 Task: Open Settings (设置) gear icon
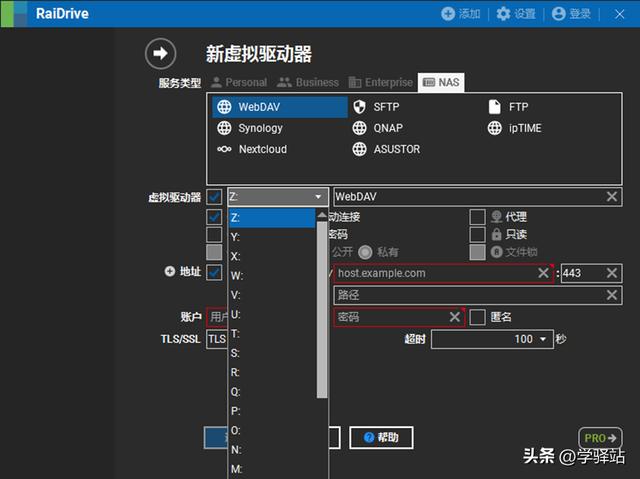[x=503, y=14]
